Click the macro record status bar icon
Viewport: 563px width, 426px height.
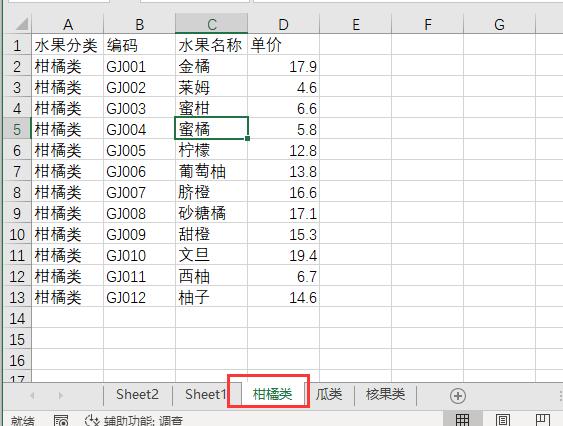click(x=61, y=420)
